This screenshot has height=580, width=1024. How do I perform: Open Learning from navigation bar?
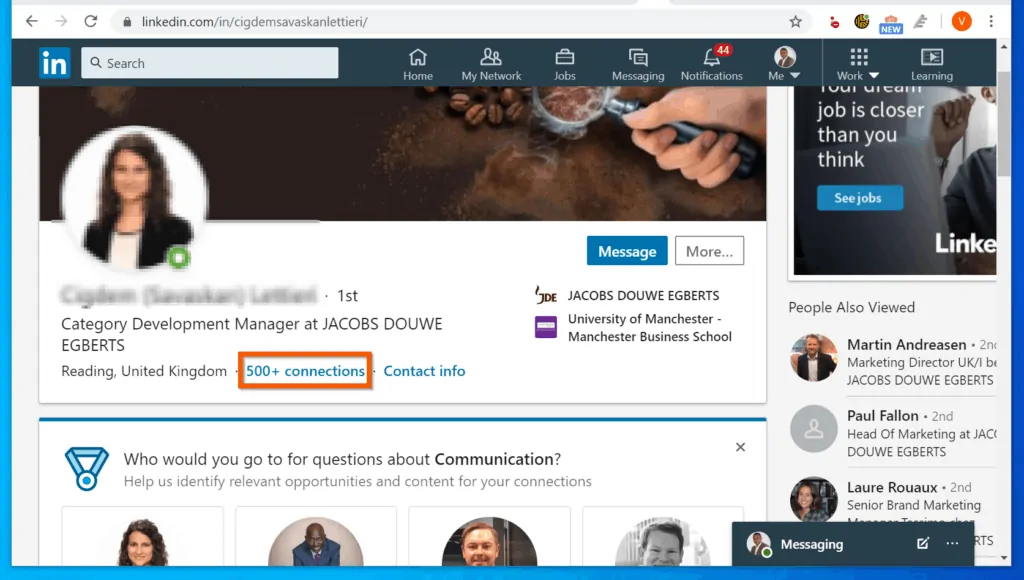(932, 65)
